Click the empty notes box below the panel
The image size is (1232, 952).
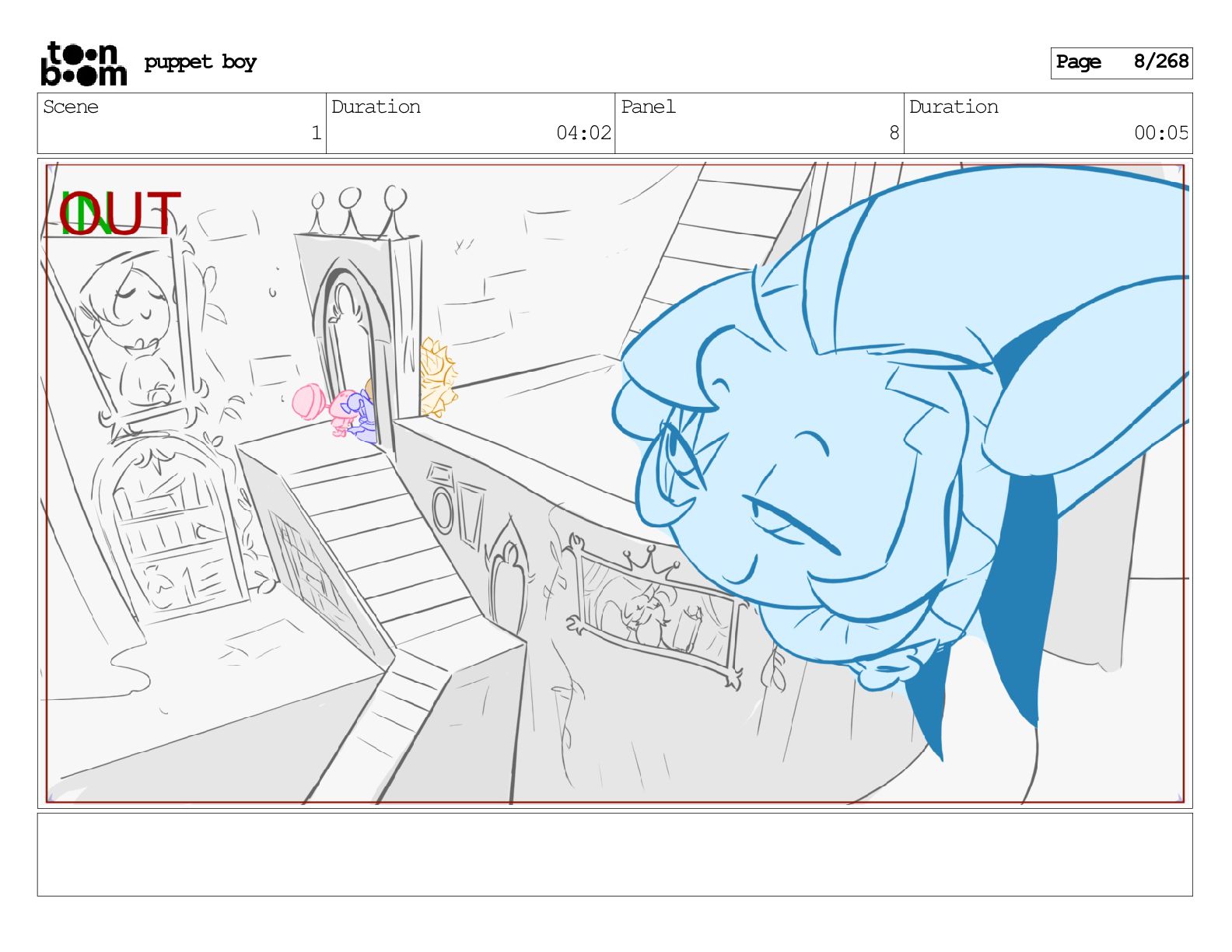(614, 855)
